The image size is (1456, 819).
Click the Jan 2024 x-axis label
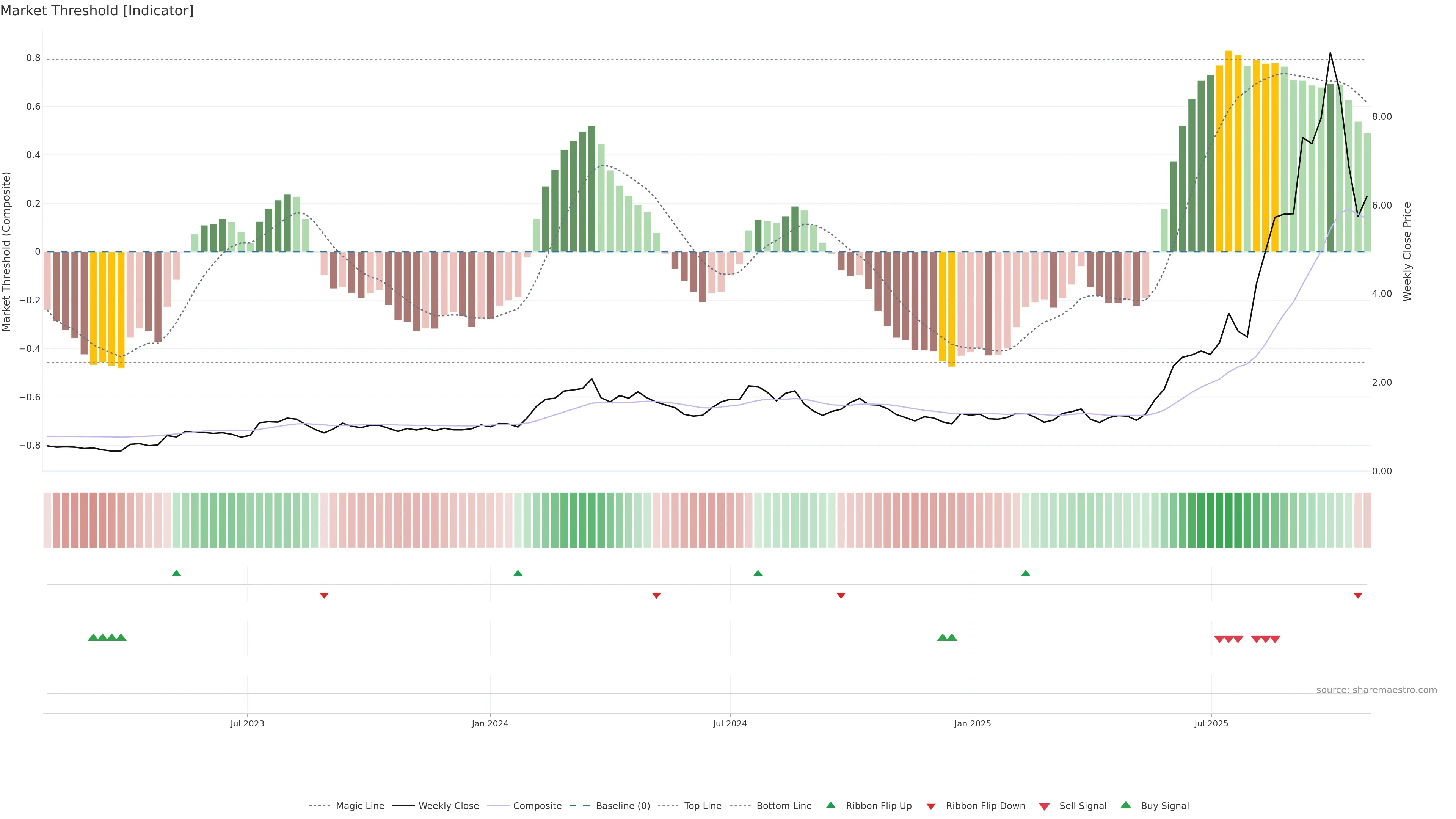point(490,723)
